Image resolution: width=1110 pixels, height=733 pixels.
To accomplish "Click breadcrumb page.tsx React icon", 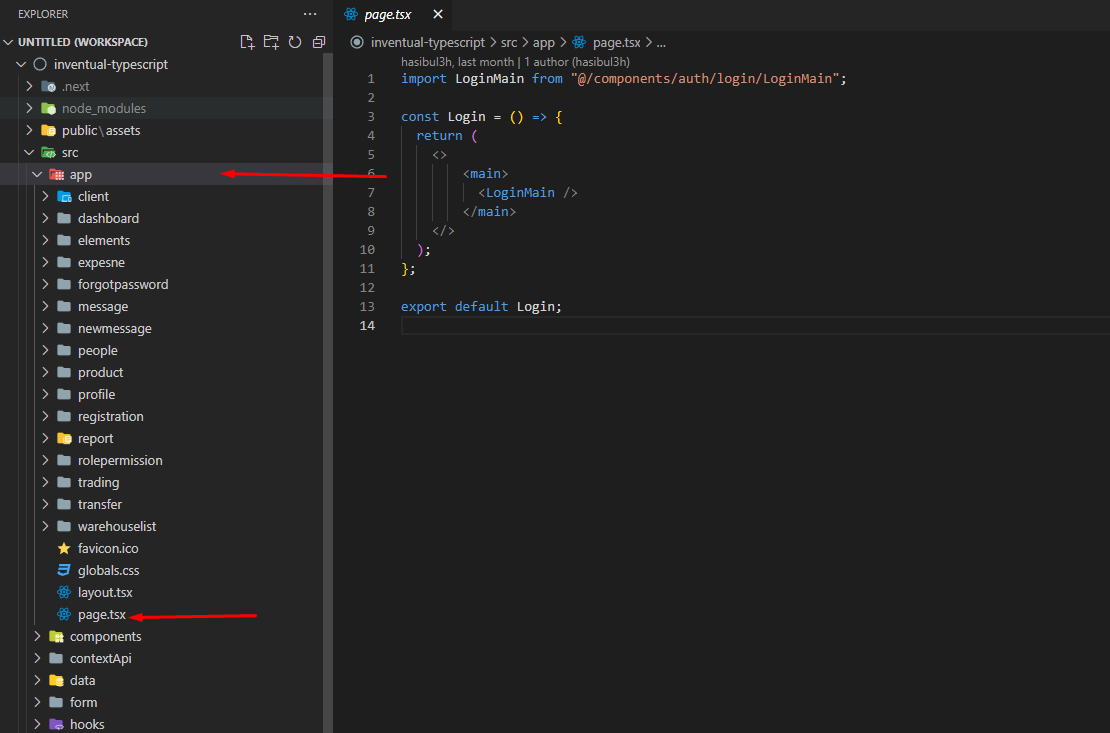I will tap(579, 42).
